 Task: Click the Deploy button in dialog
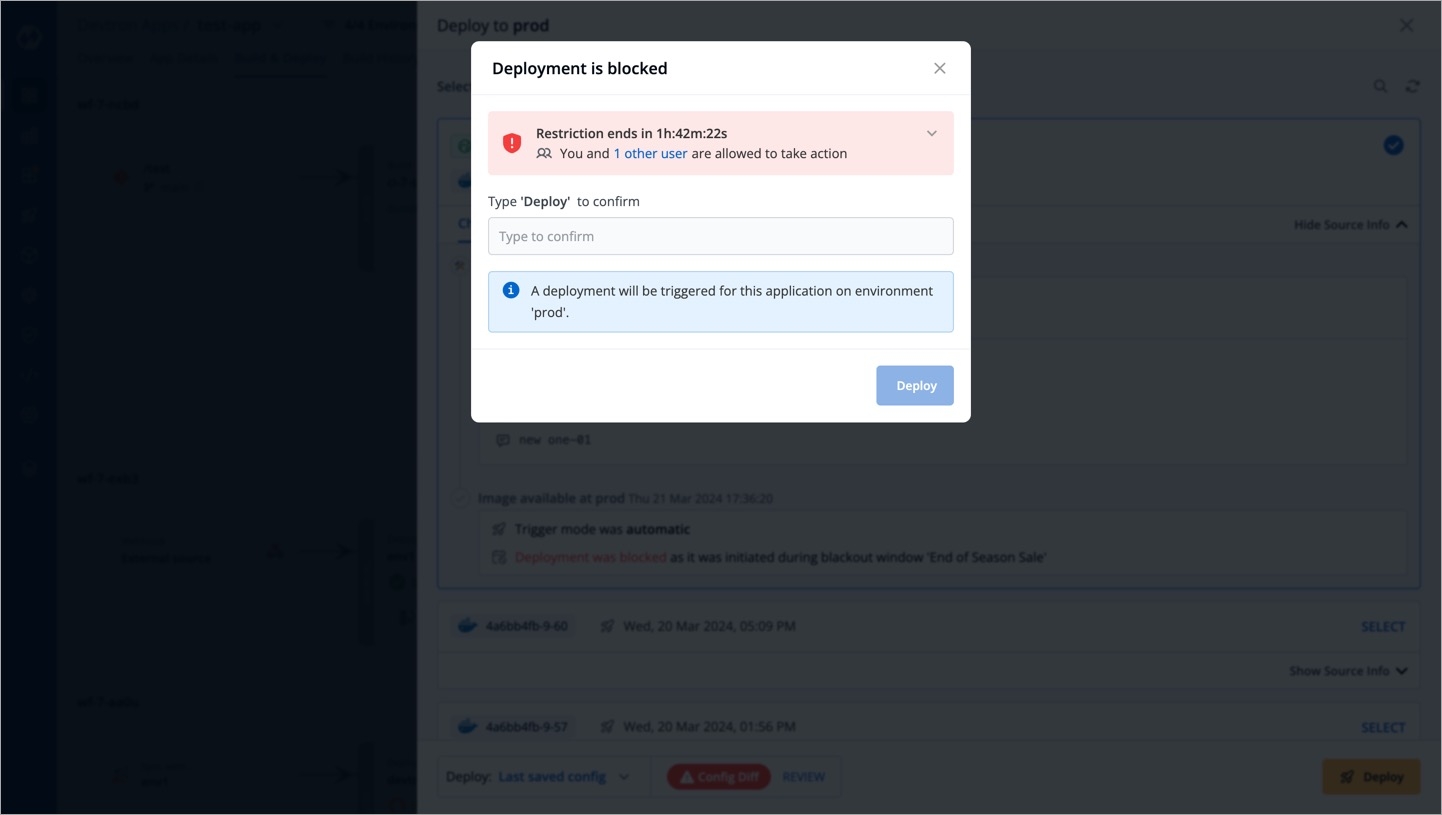point(915,385)
